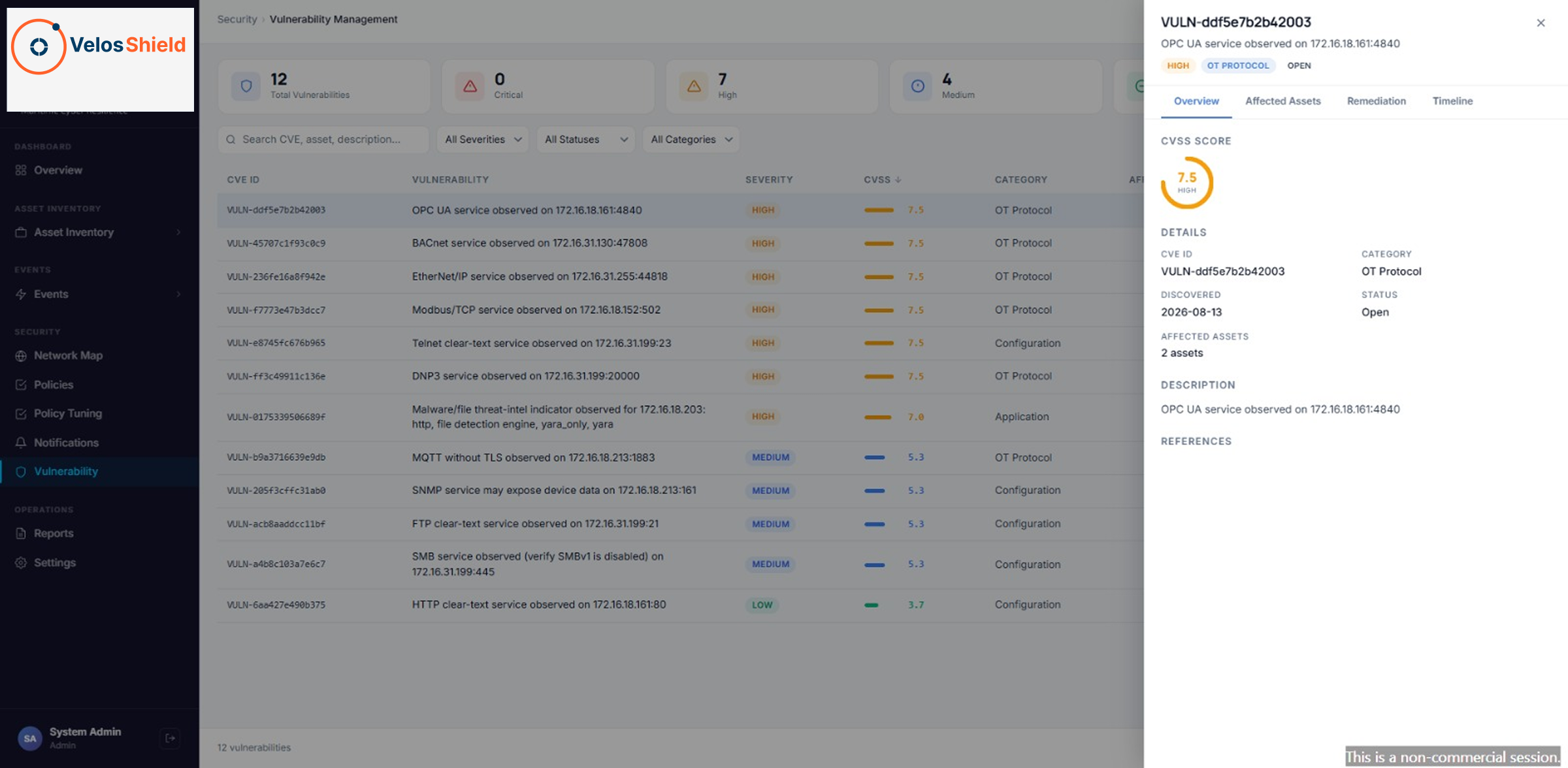Click the Critical warning triangle icon
Screen dimensions: 1568x768
pyautogui.click(x=470, y=86)
